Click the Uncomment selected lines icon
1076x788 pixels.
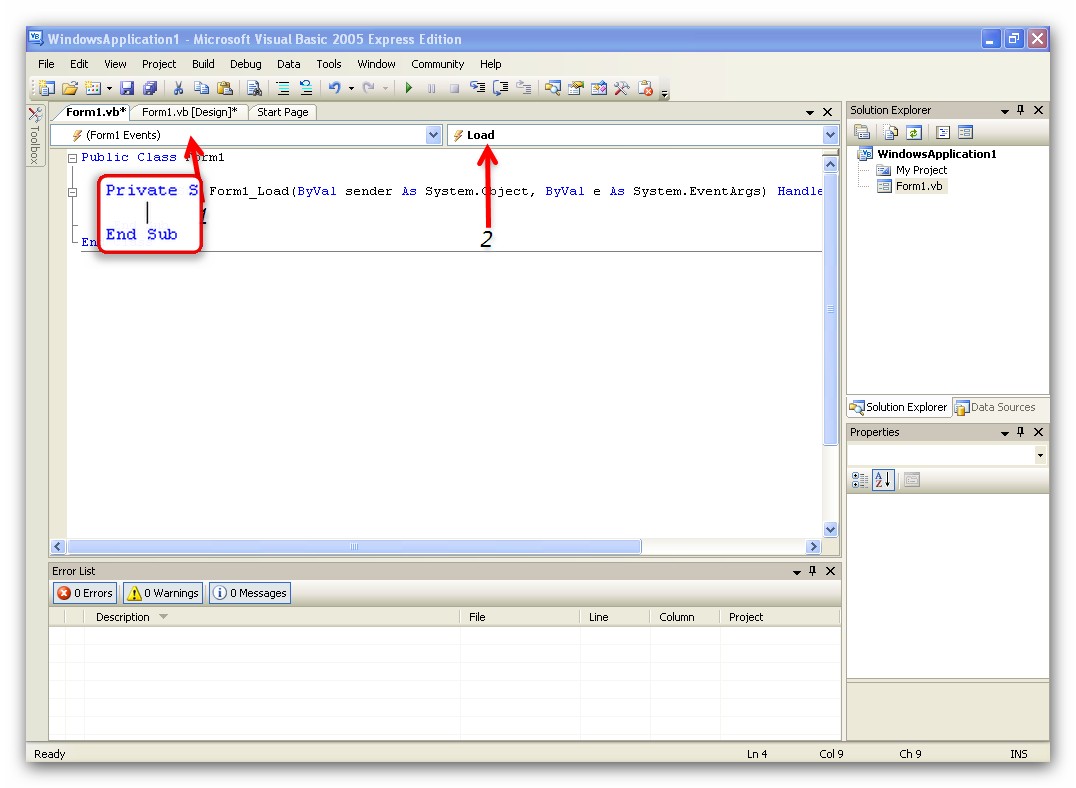click(x=305, y=88)
